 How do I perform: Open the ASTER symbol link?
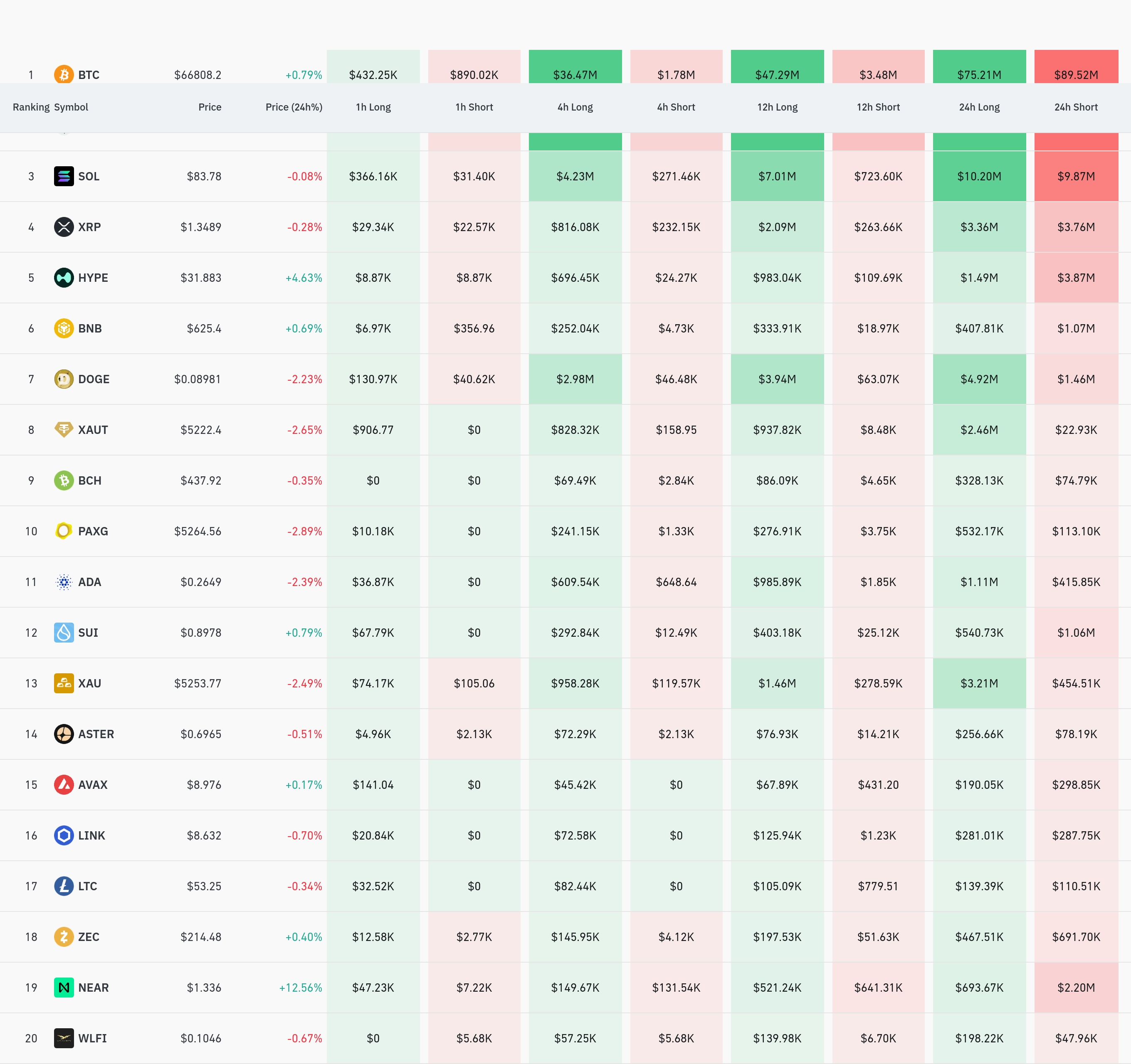[96, 734]
